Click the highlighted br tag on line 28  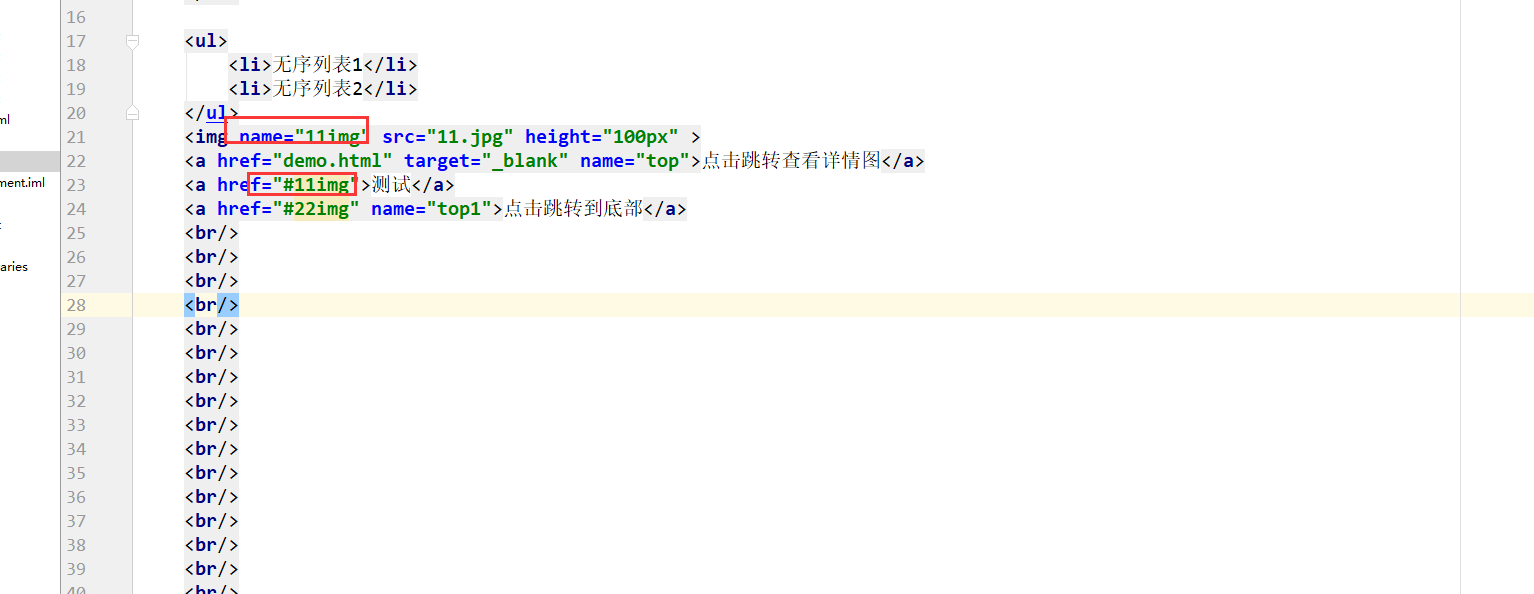coord(211,305)
